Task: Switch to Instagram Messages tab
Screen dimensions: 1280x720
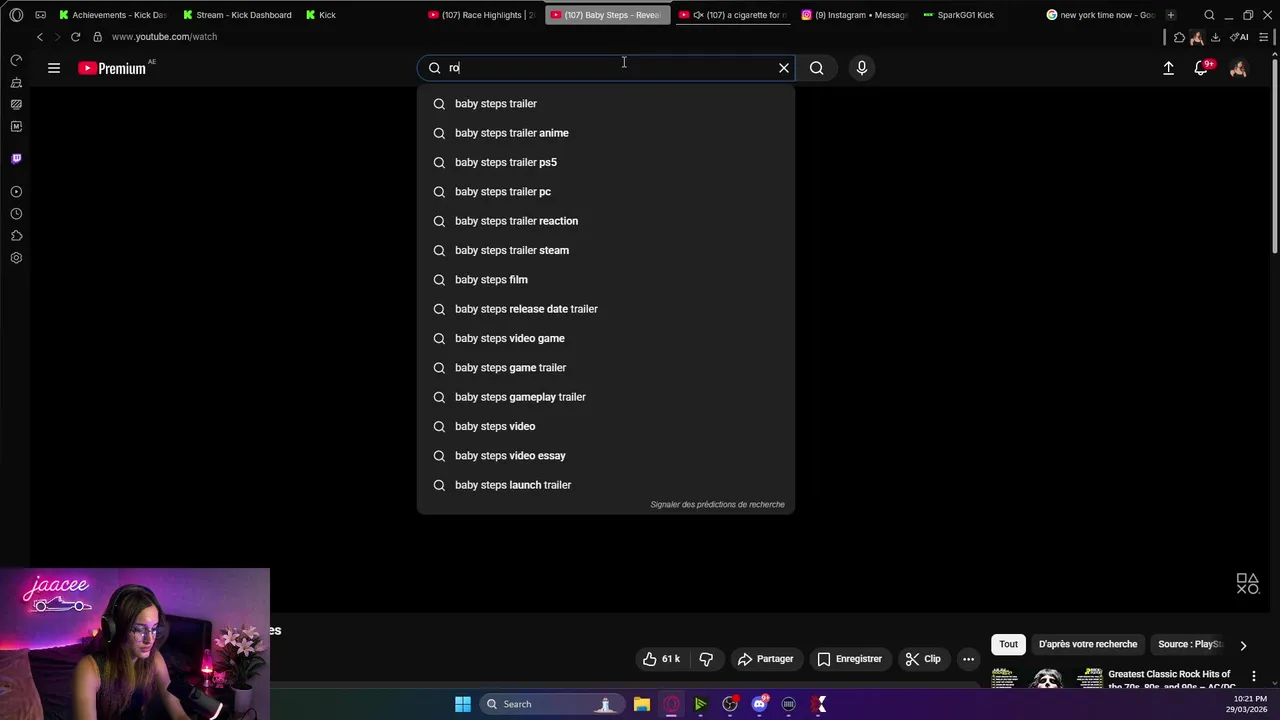Action: pyautogui.click(x=855, y=15)
